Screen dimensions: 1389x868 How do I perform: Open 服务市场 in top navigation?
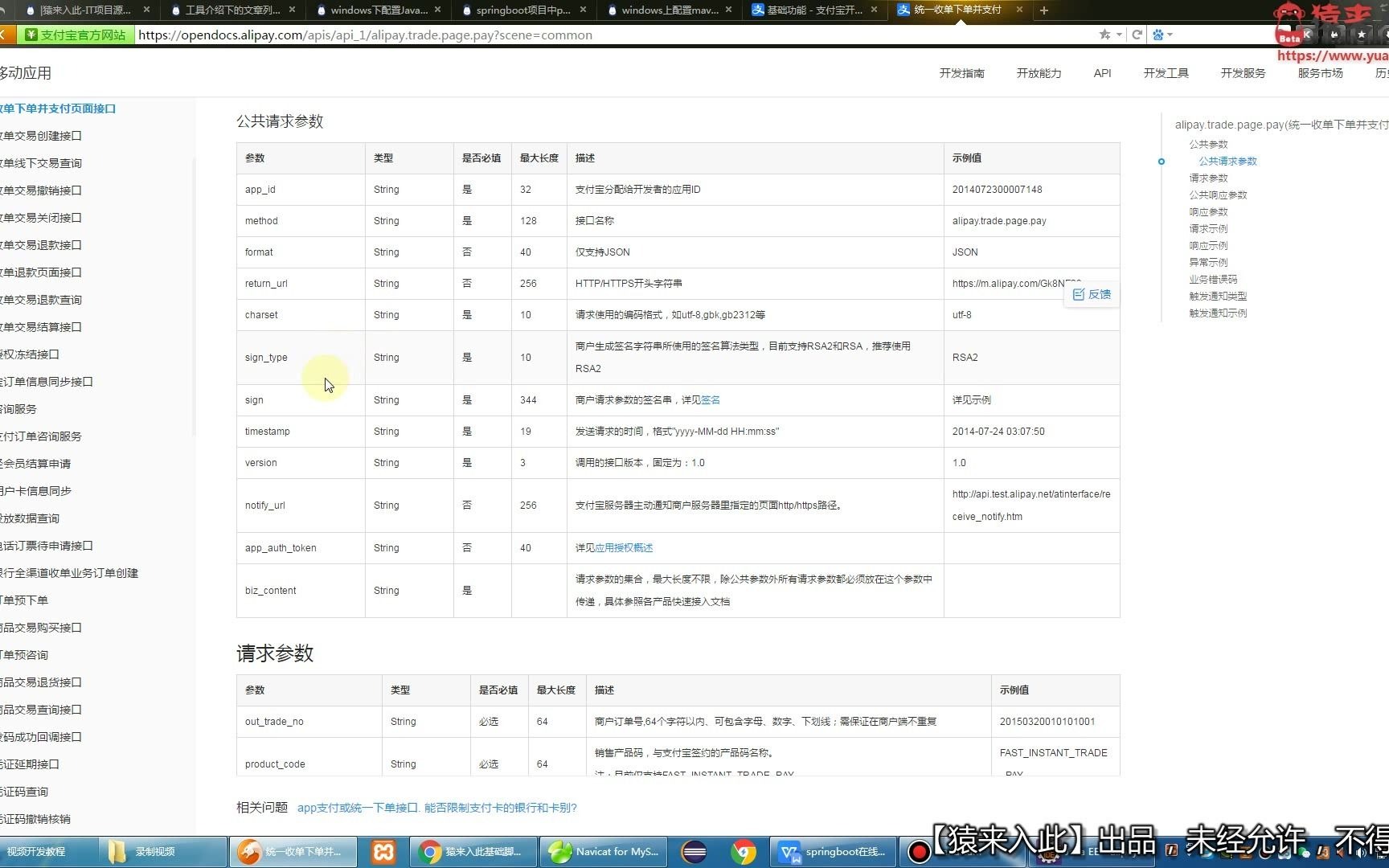pyautogui.click(x=1320, y=73)
